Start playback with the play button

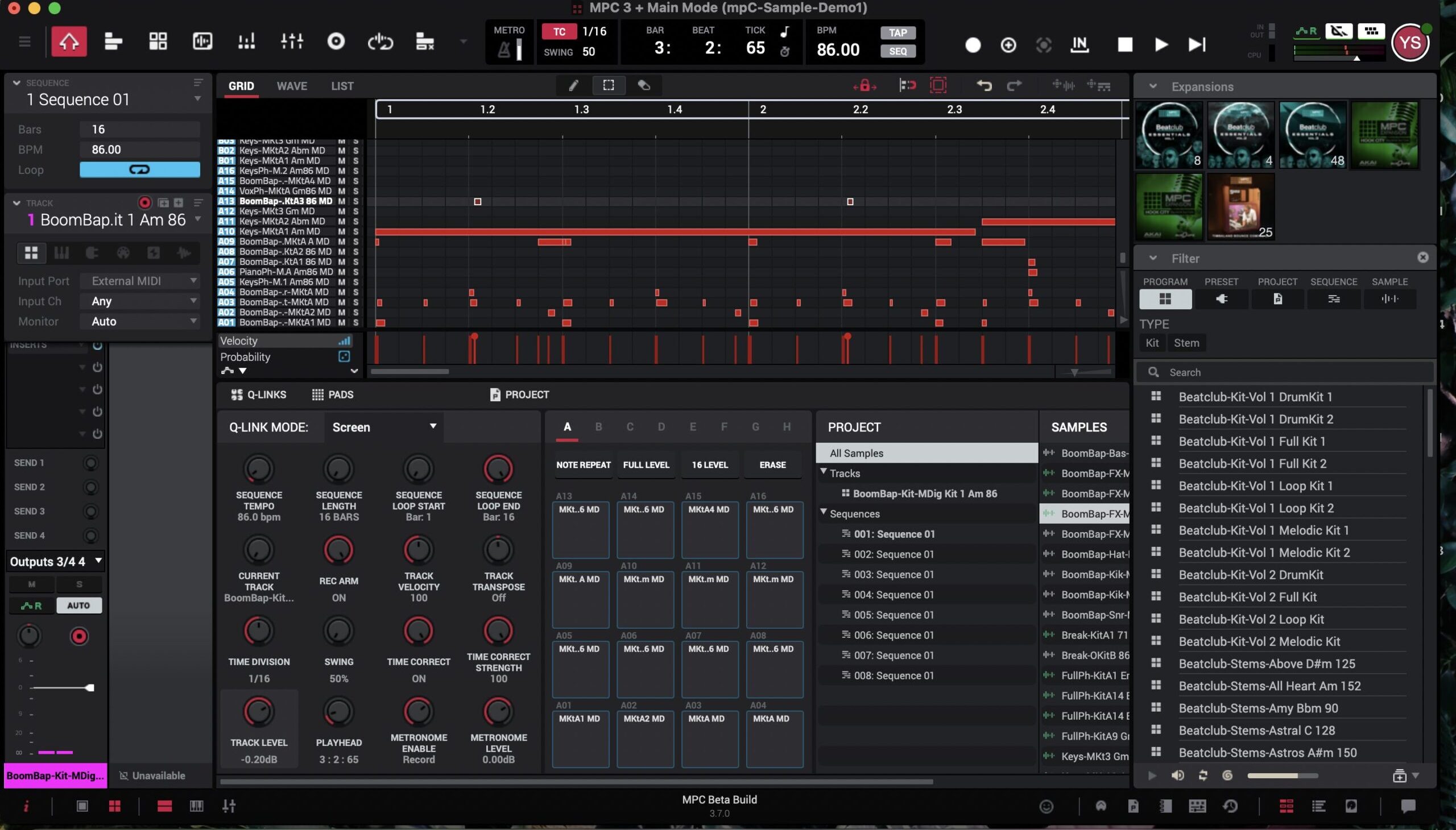pos(1161,44)
